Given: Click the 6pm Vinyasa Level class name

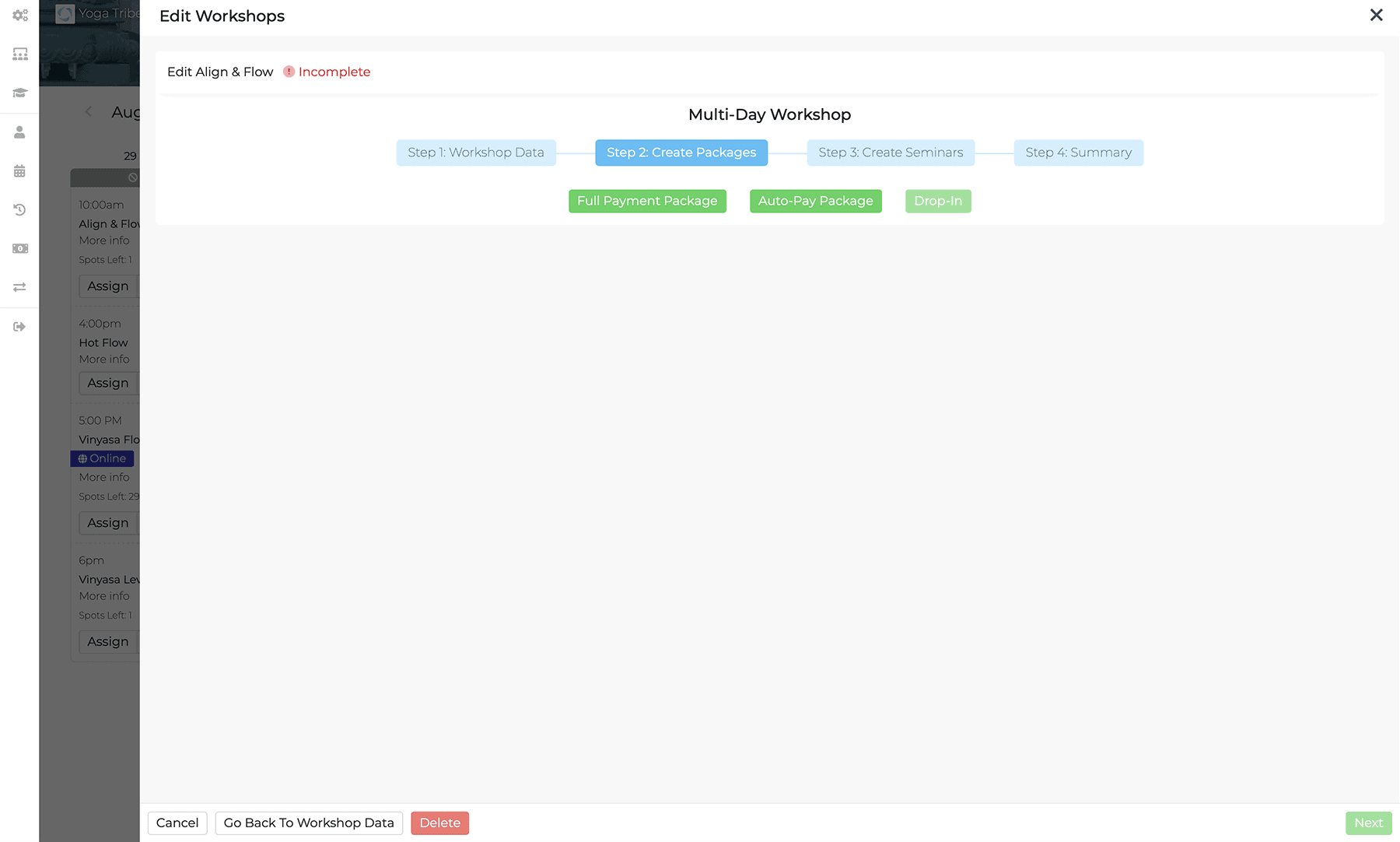Looking at the screenshot, I should pyautogui.click(x=109, y=580).
